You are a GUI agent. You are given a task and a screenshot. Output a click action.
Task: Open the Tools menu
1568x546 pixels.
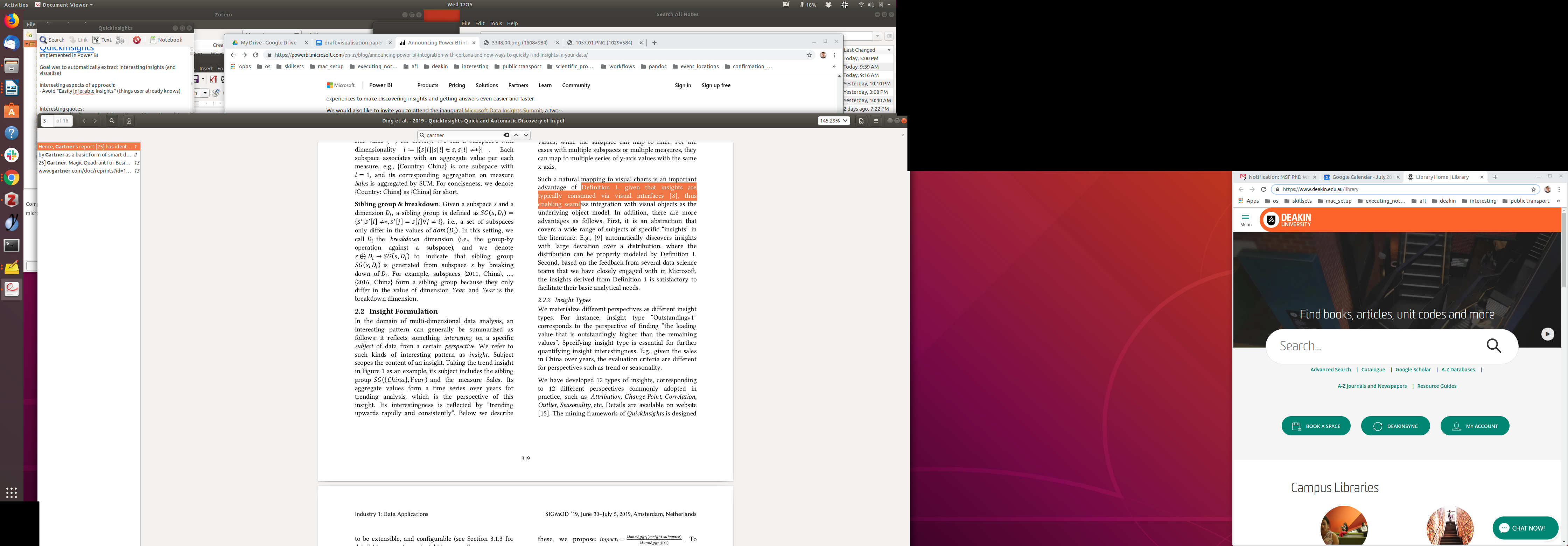pyautogui.click(x=496, y=24)
